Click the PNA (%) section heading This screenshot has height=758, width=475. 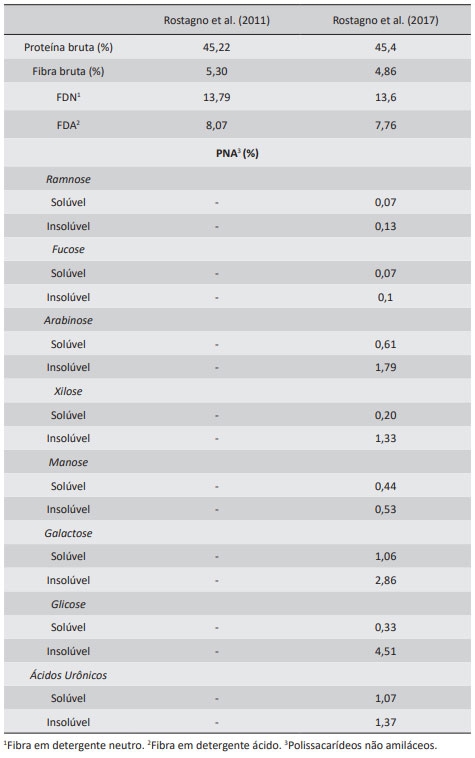[x=237, y=153]
